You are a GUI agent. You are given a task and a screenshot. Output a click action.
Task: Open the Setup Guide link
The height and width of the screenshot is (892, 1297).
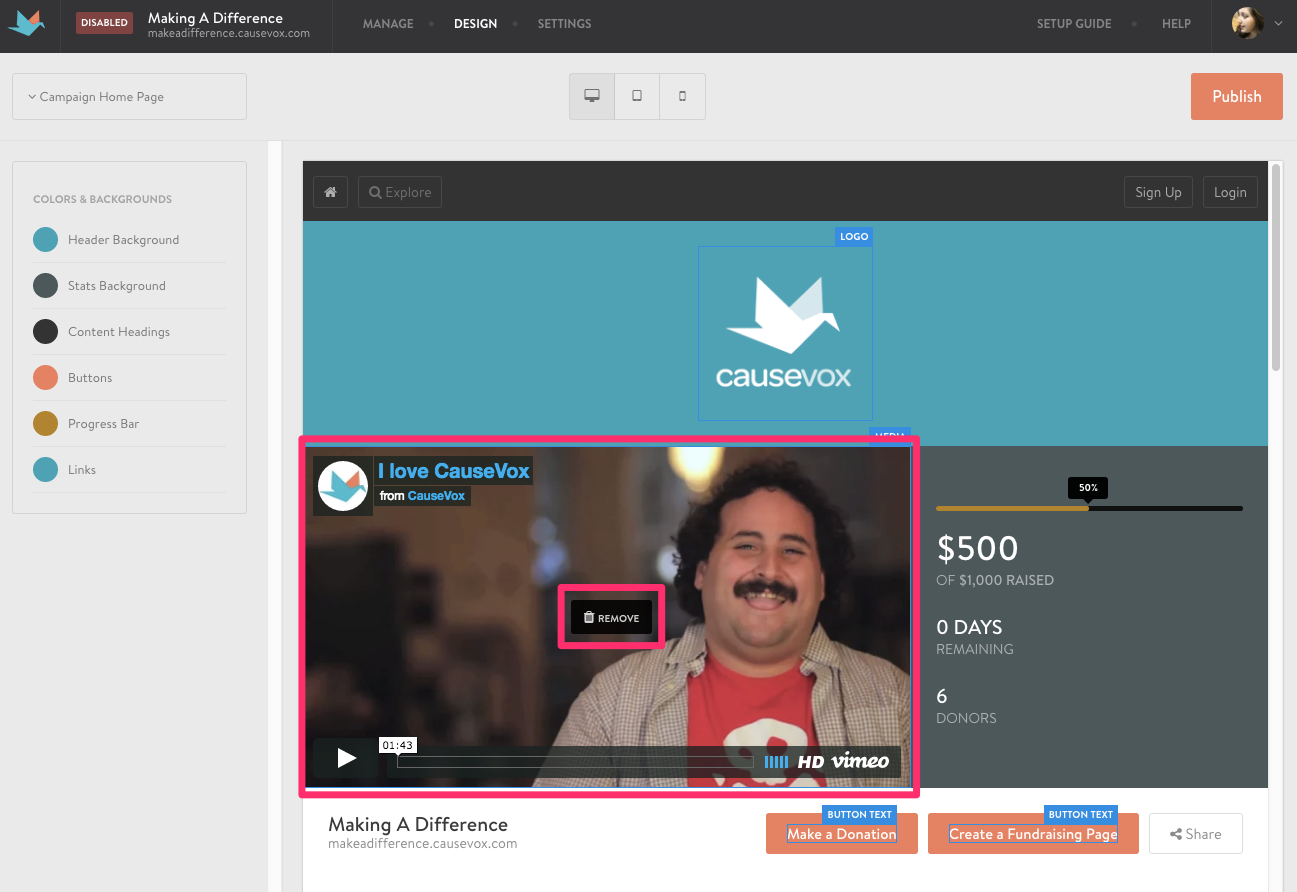coord(1074,24)
